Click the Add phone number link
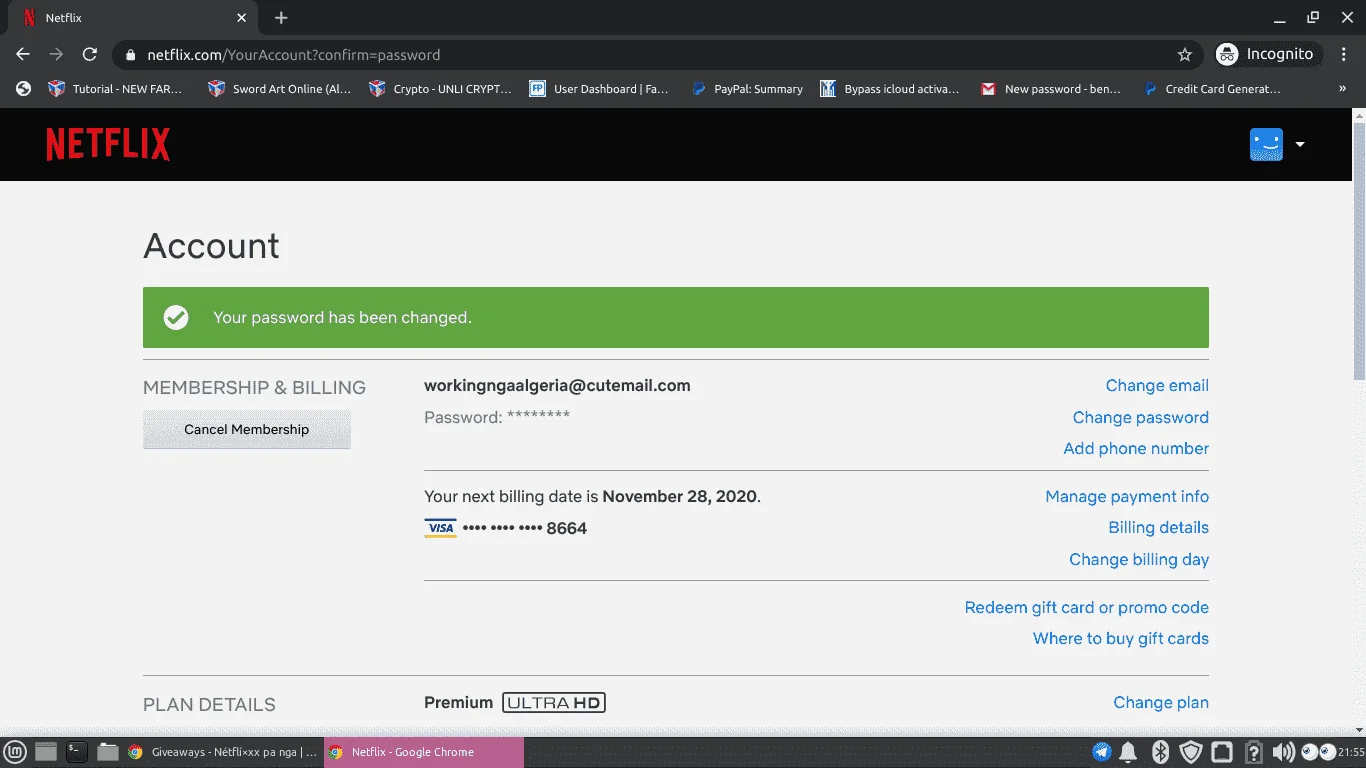The image size is (1366, 768). tap(1136, 448)
